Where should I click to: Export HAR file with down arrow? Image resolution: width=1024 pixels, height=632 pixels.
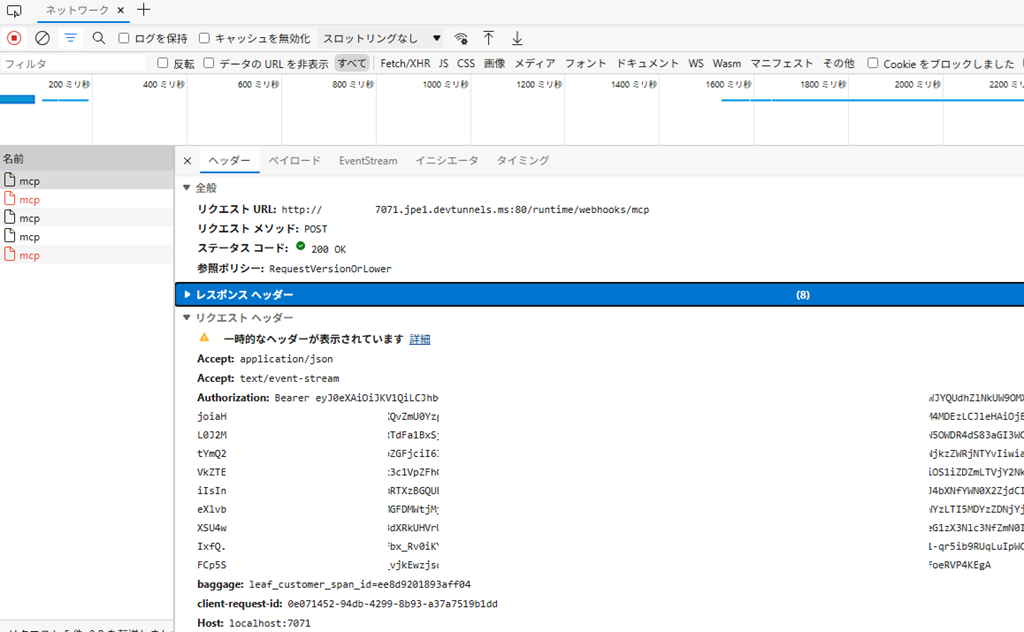517,39
